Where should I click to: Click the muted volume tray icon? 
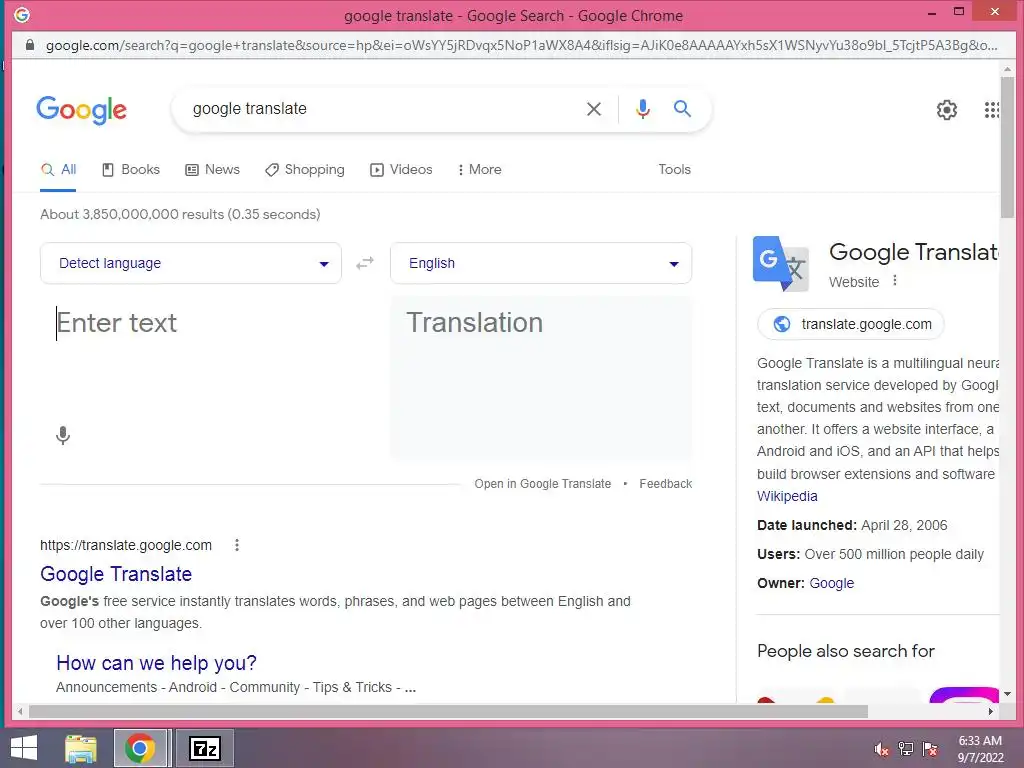[882, 749]
